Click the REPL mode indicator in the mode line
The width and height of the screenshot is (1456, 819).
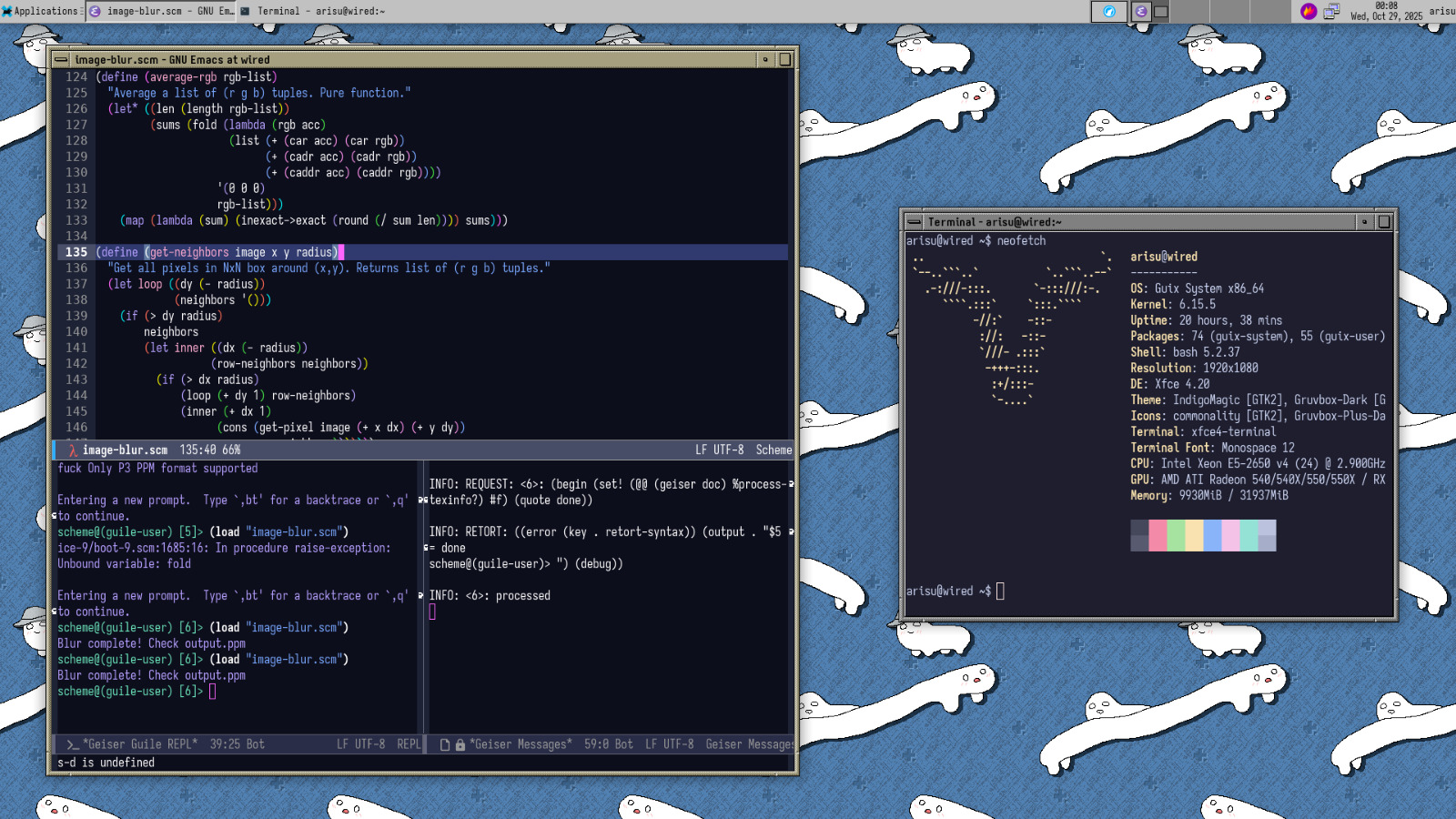tap(409, 744)
